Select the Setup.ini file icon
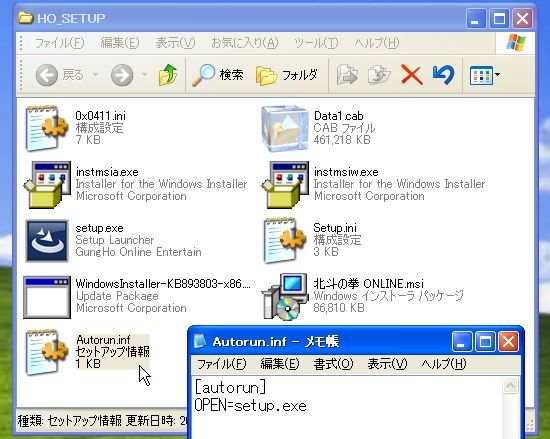The image size is (550, 439). click(x=285, y=240)
